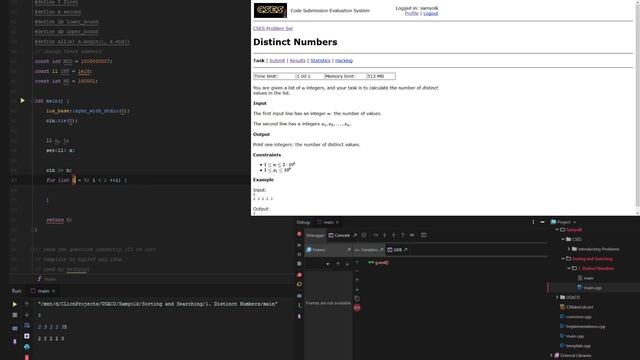Click the red watches icon in Variables sidebar
Image resolution: width=640 pixels, height=360 pixels.
(x=357, y=307)
